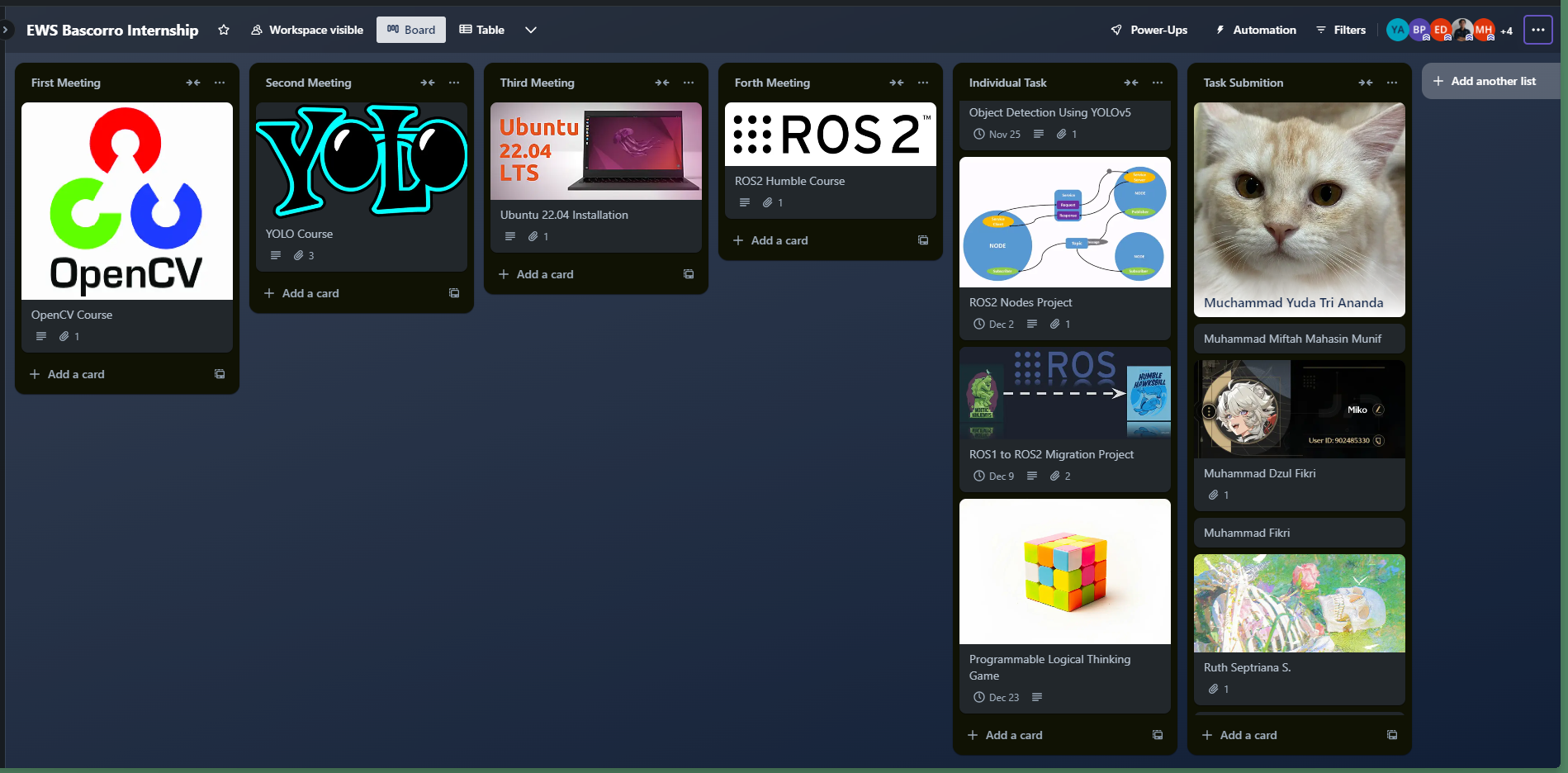Click the MH member avatar

coord(1484,30)
